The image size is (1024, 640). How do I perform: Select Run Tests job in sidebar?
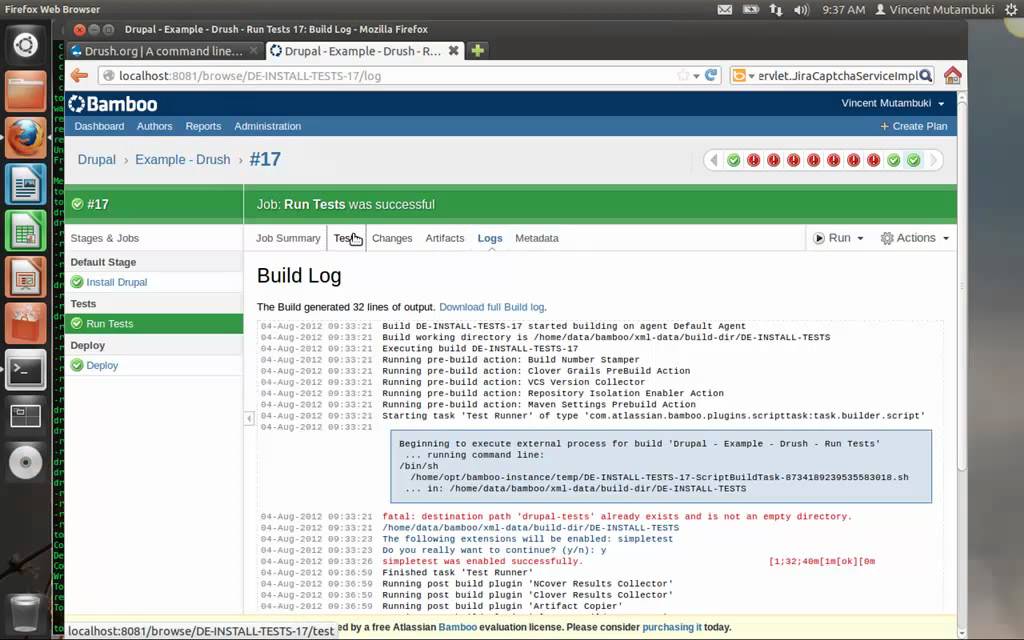click(154, 324)
